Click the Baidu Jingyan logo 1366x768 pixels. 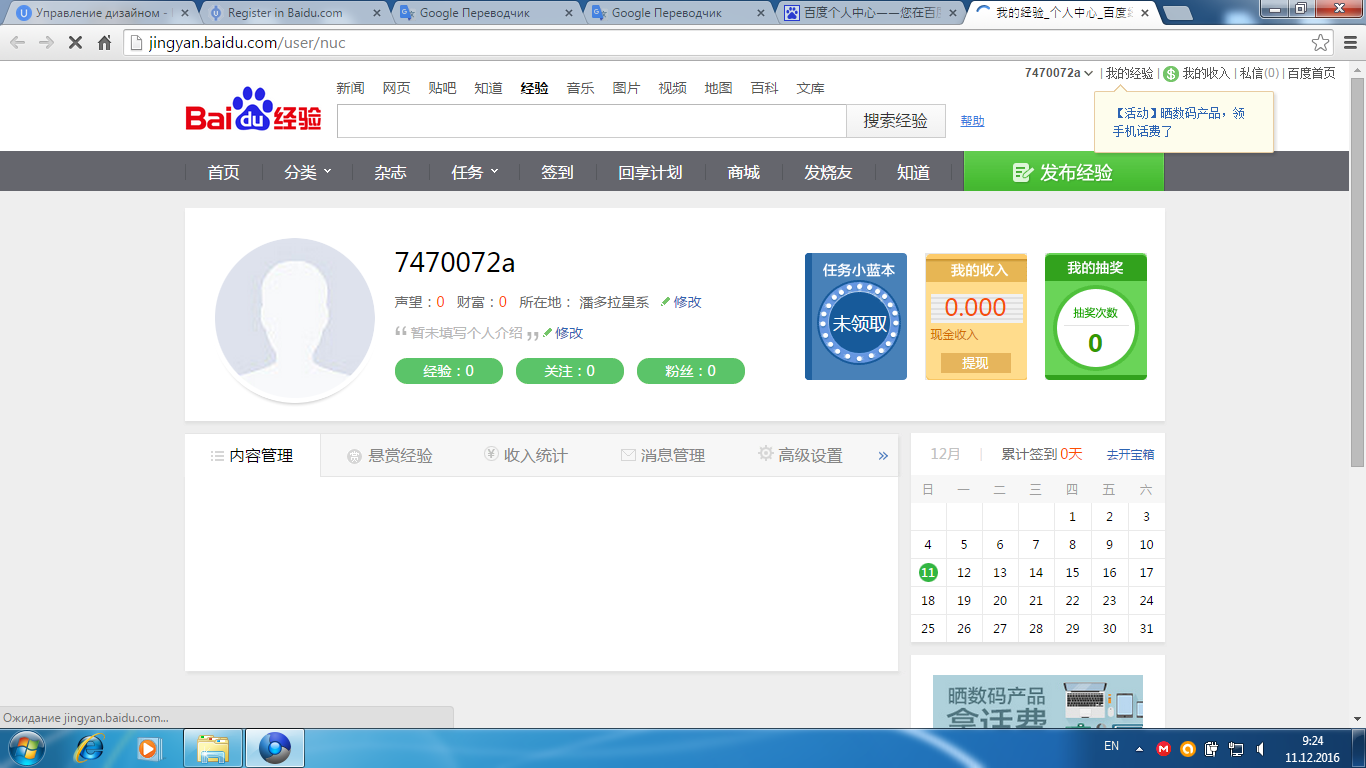254,110
